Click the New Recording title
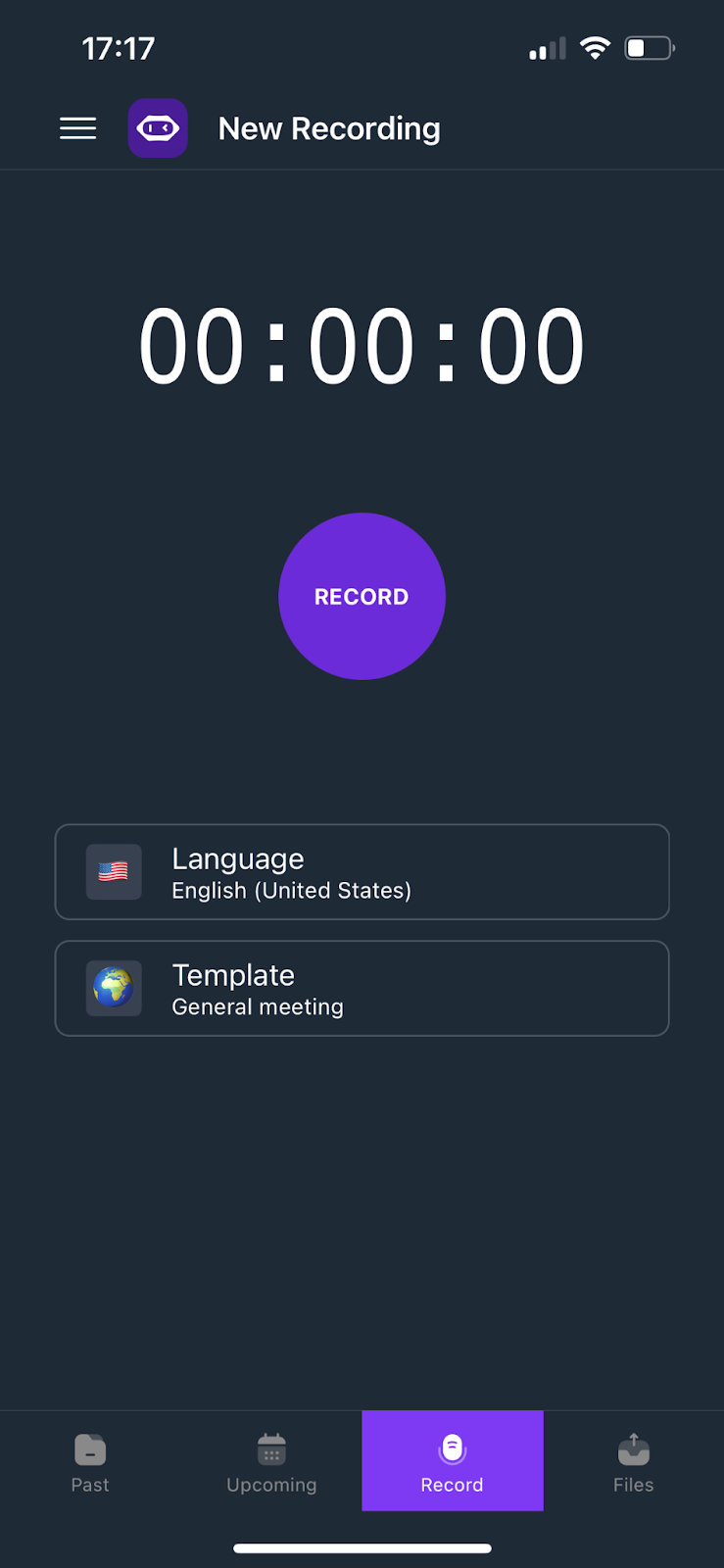This screenshot has height=1568, width=724. (x=329, y=128)
